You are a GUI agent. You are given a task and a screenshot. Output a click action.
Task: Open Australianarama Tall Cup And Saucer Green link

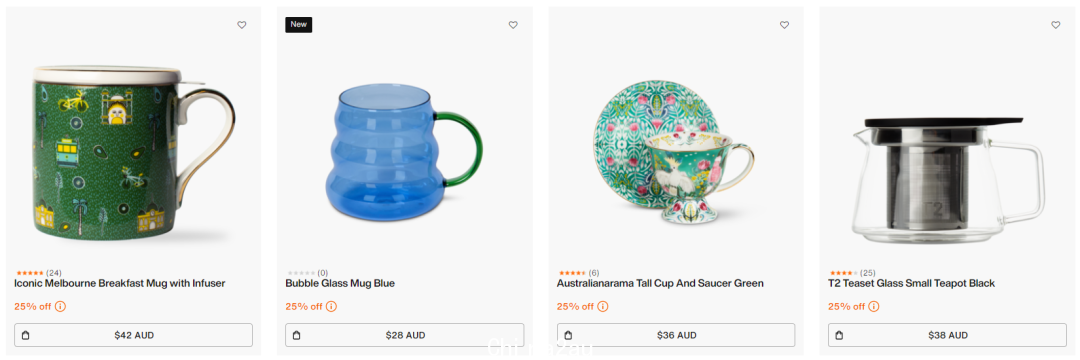point(660,284)
